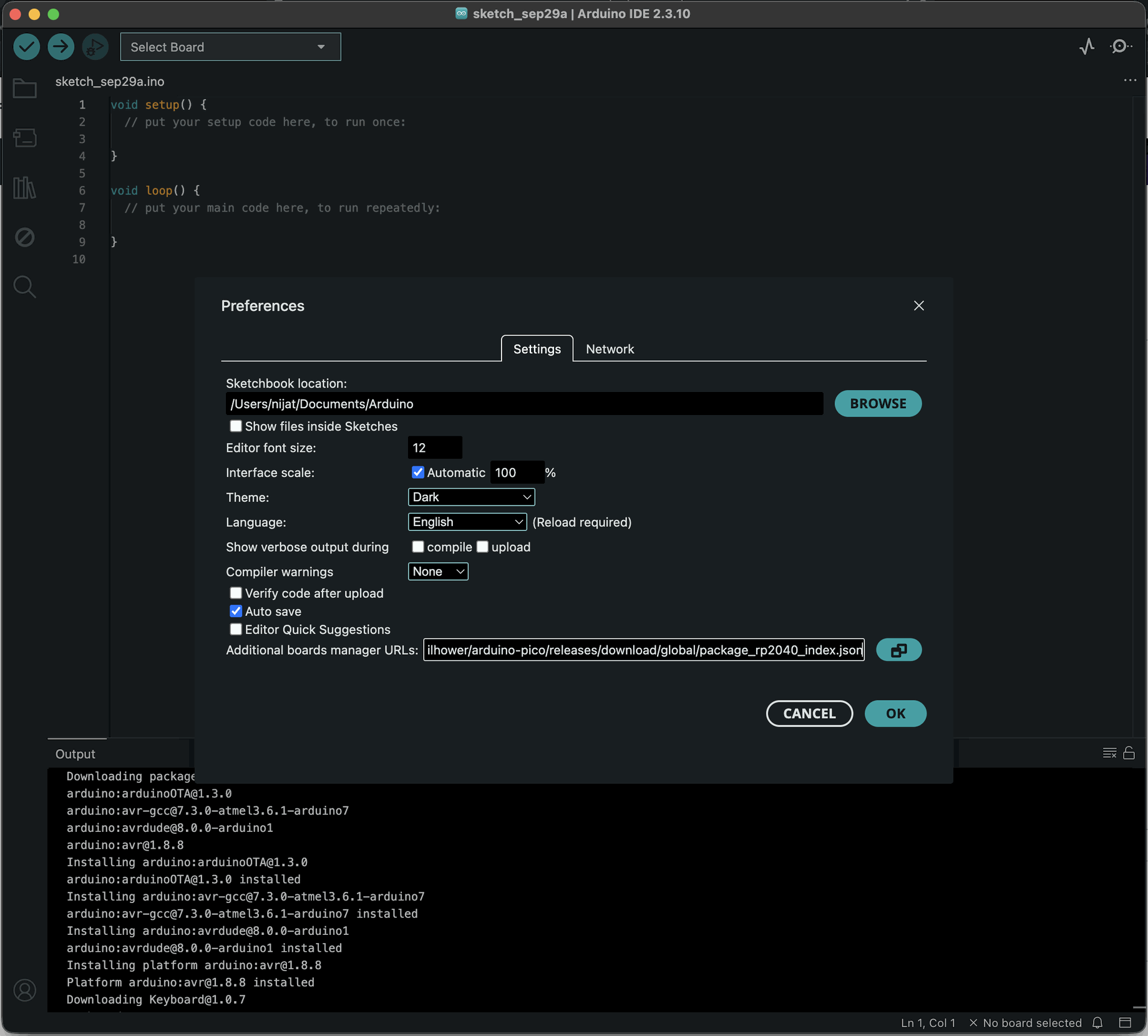Close the Preferences dialog
This screenshot has width=1148, height=1036.
point(918,306)
